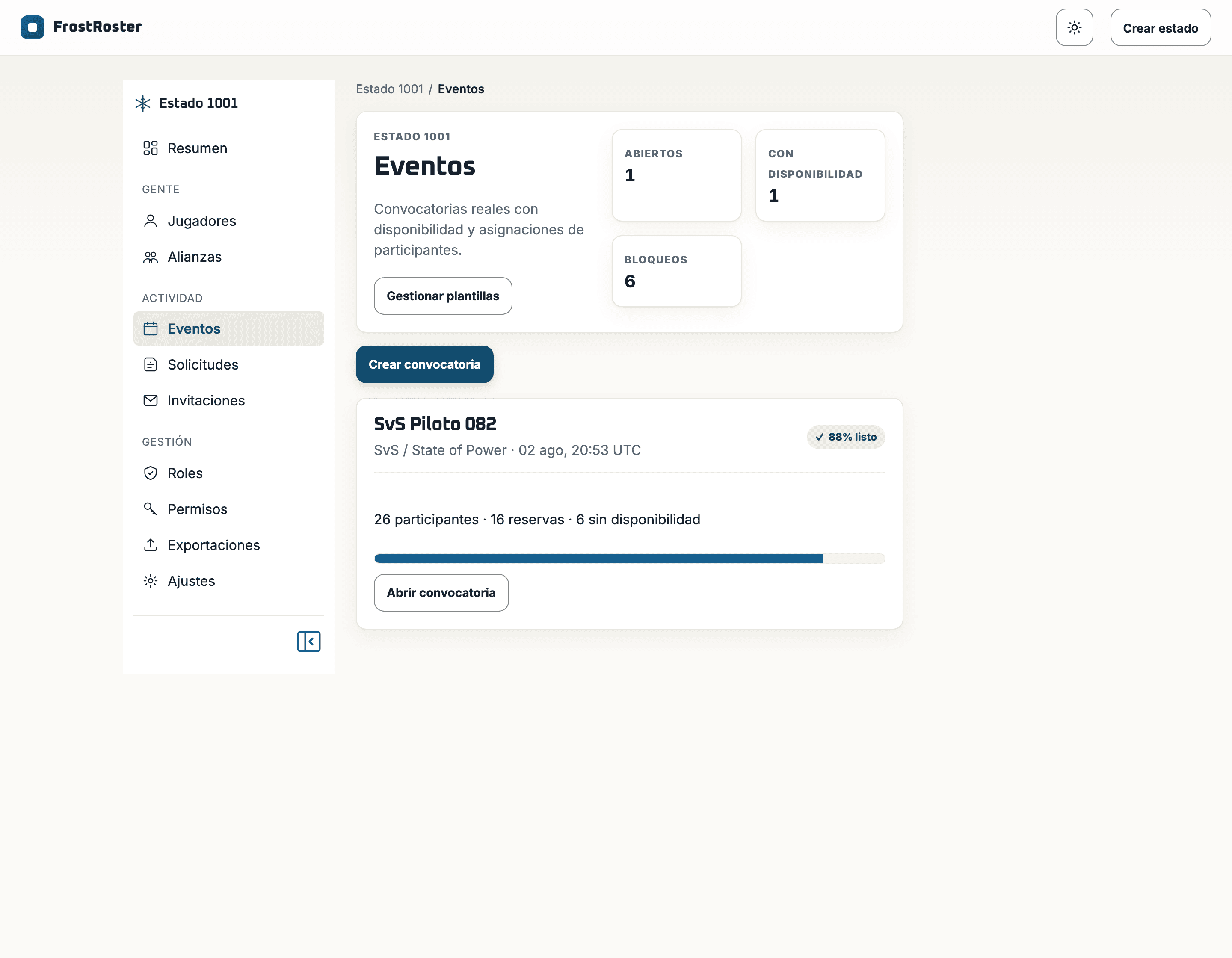Screen dimensions: 1232x958
Task: Go to Jugadores section
Action: coord(228,221)
